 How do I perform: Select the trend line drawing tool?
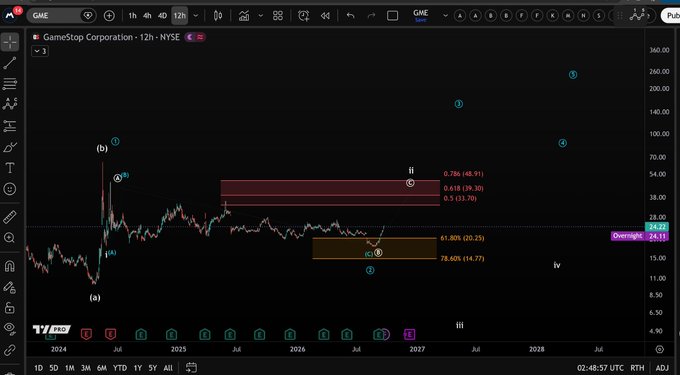tap(10, 63)
